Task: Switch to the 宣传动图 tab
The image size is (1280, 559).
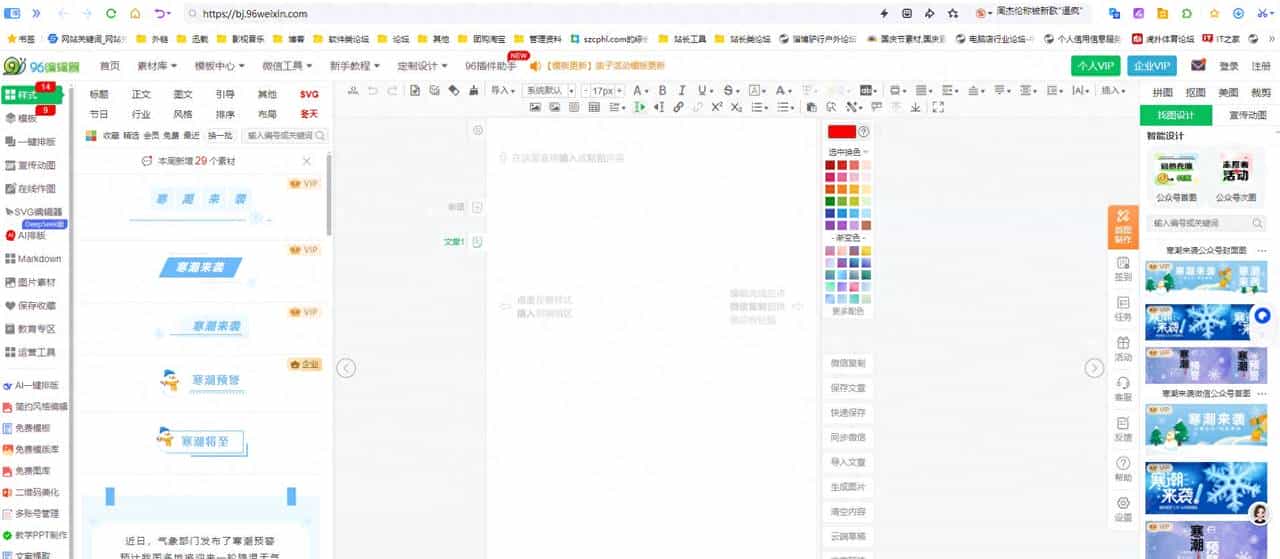Action: [x=1247, y=115]
